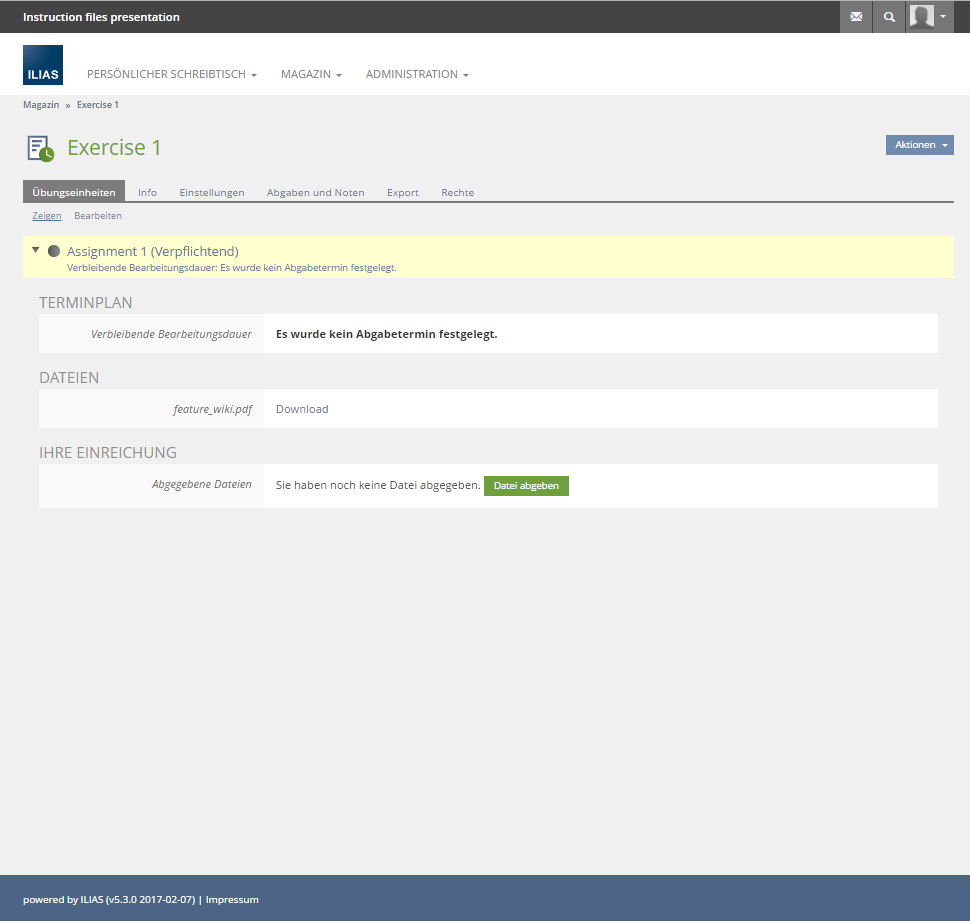Expand the Persönlicher Schreibtisch menu

pyautogui.click(x=172, y=75)
